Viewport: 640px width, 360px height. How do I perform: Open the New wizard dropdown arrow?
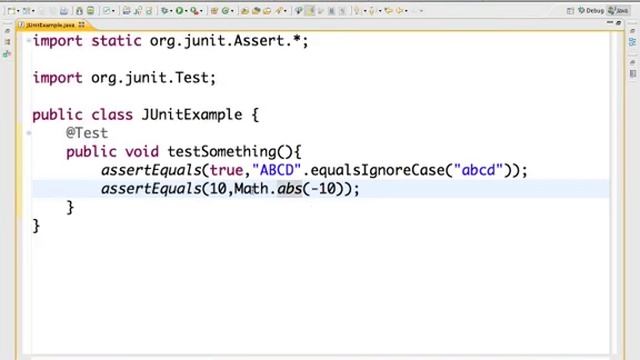pos(18,11)
